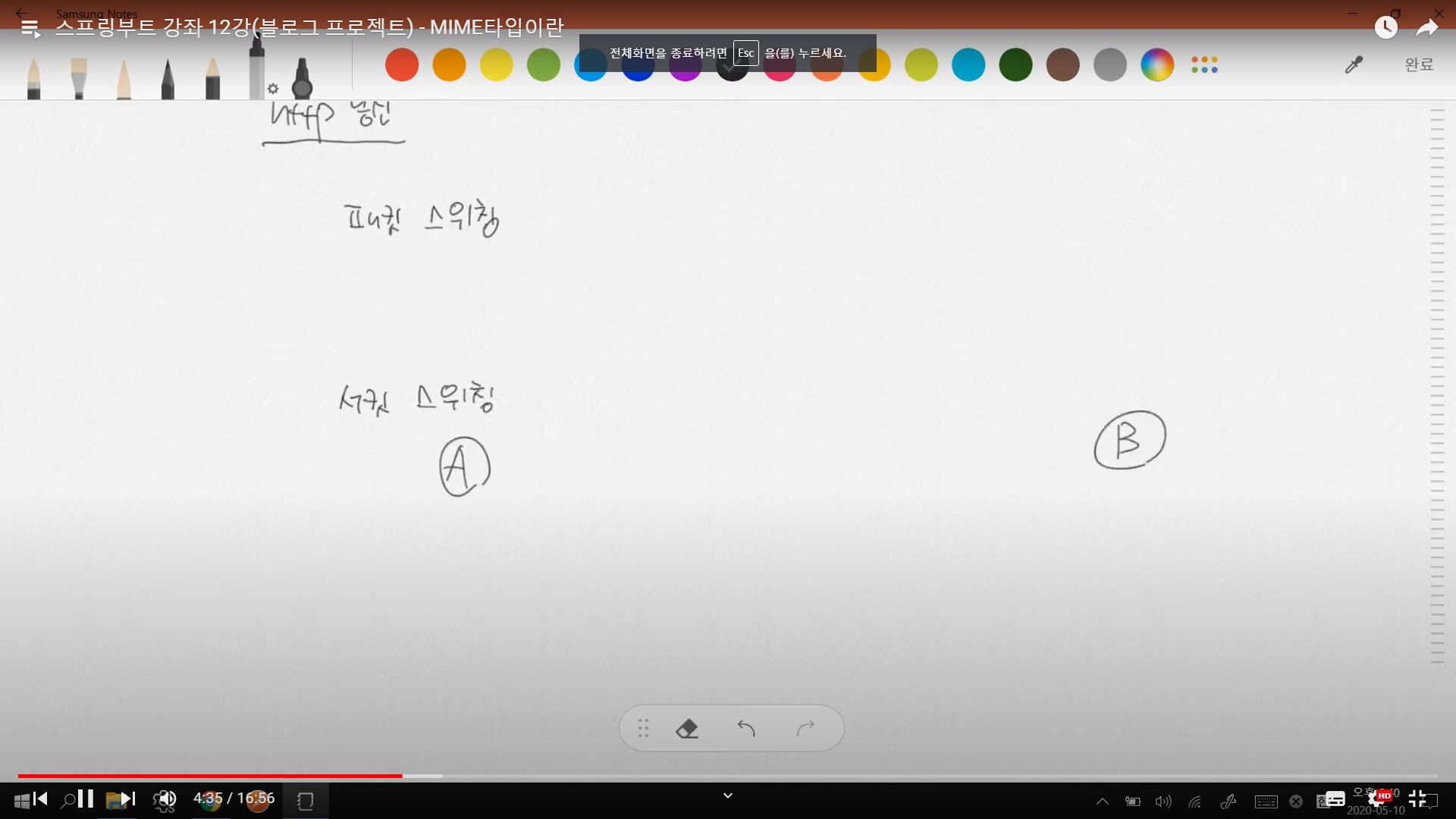This screenshot has height=819, width=1456.
Task: Click the redo arrow in floating toolbar
Action: click(x=805, y=729)
